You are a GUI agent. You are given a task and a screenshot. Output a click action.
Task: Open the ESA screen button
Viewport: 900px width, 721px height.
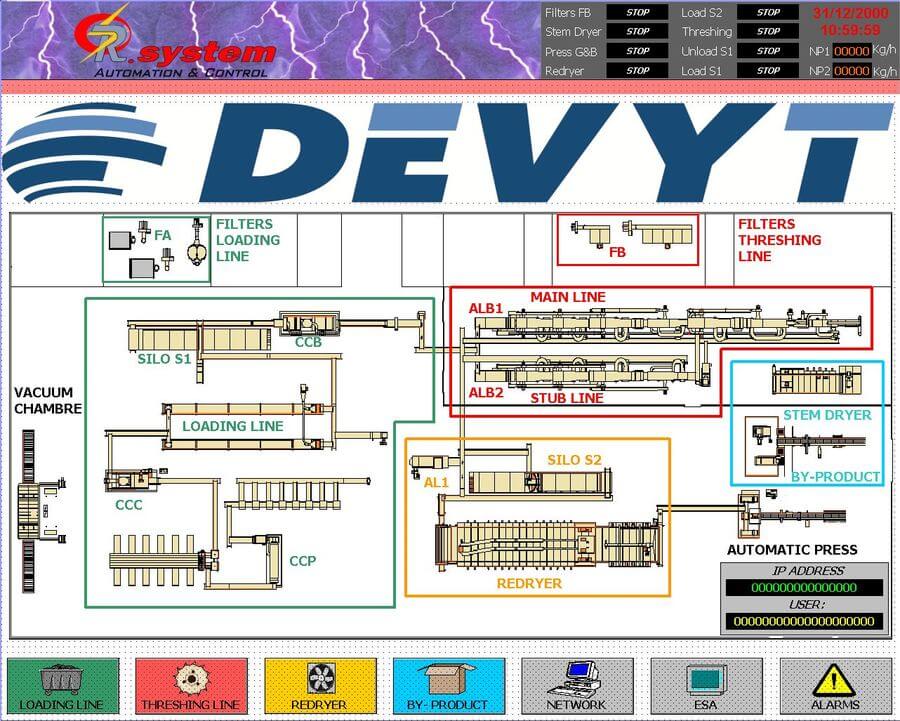point(706,686)
